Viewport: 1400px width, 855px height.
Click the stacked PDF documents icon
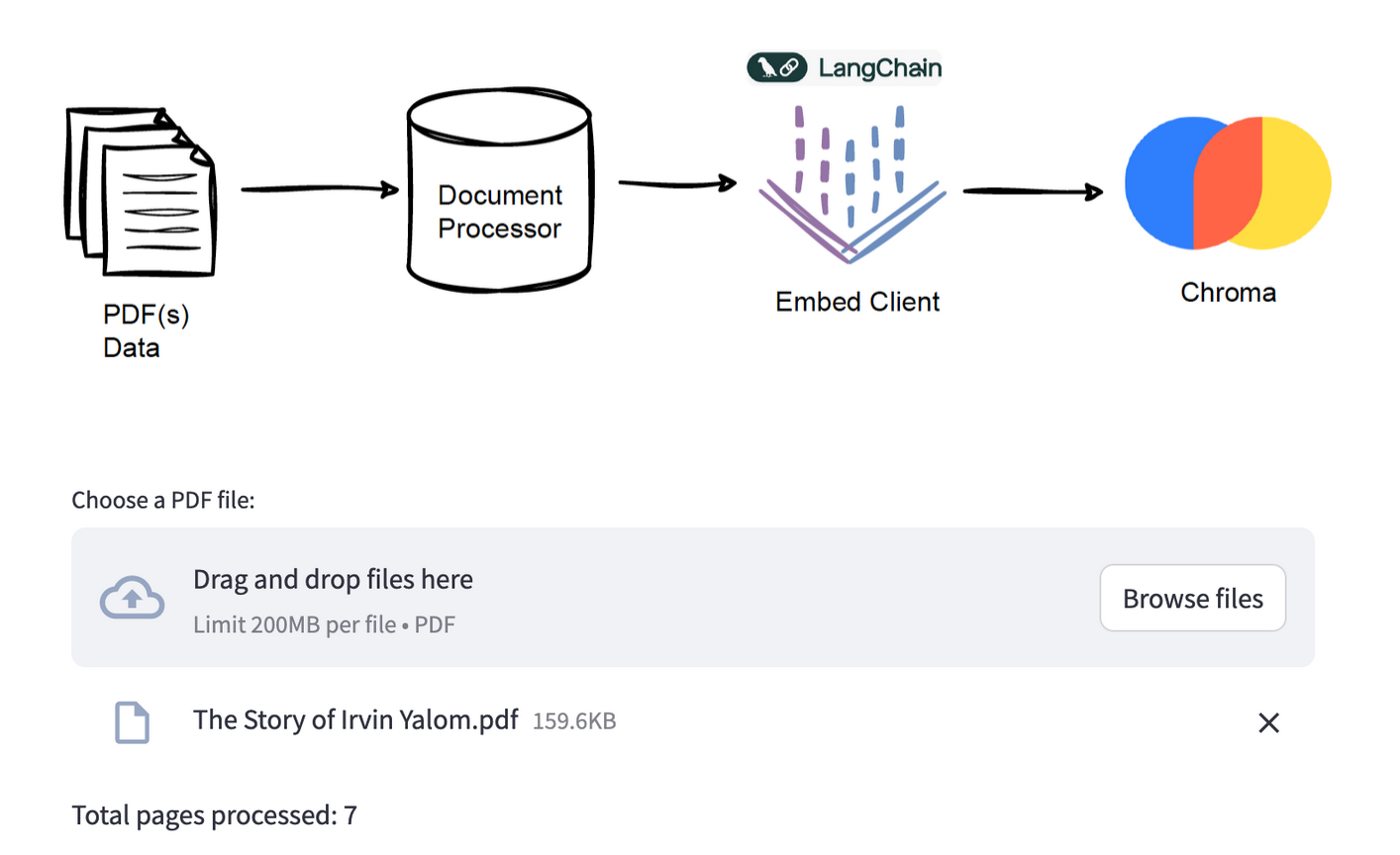pyautogui.click(x=140, y=192)
